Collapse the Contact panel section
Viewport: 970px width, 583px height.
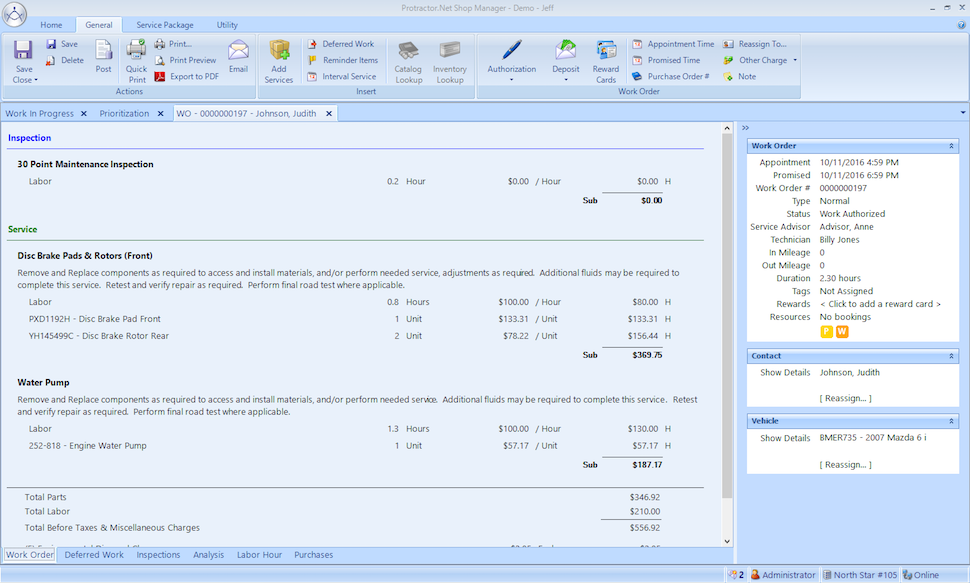(x=951, y=356)
